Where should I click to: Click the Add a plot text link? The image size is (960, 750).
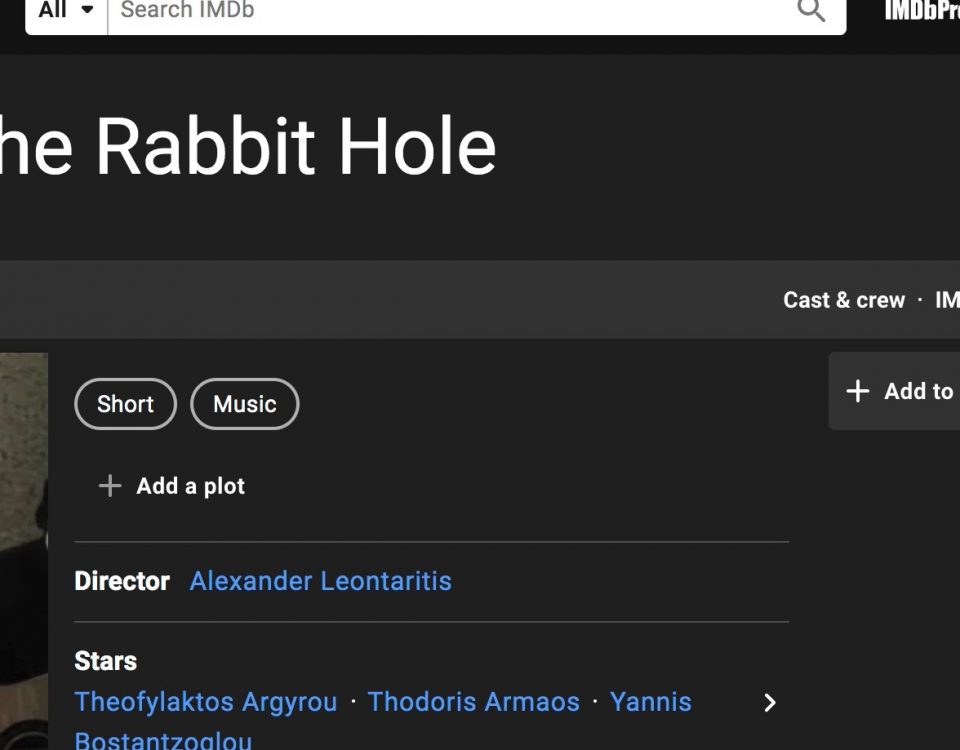pos(190,486)
